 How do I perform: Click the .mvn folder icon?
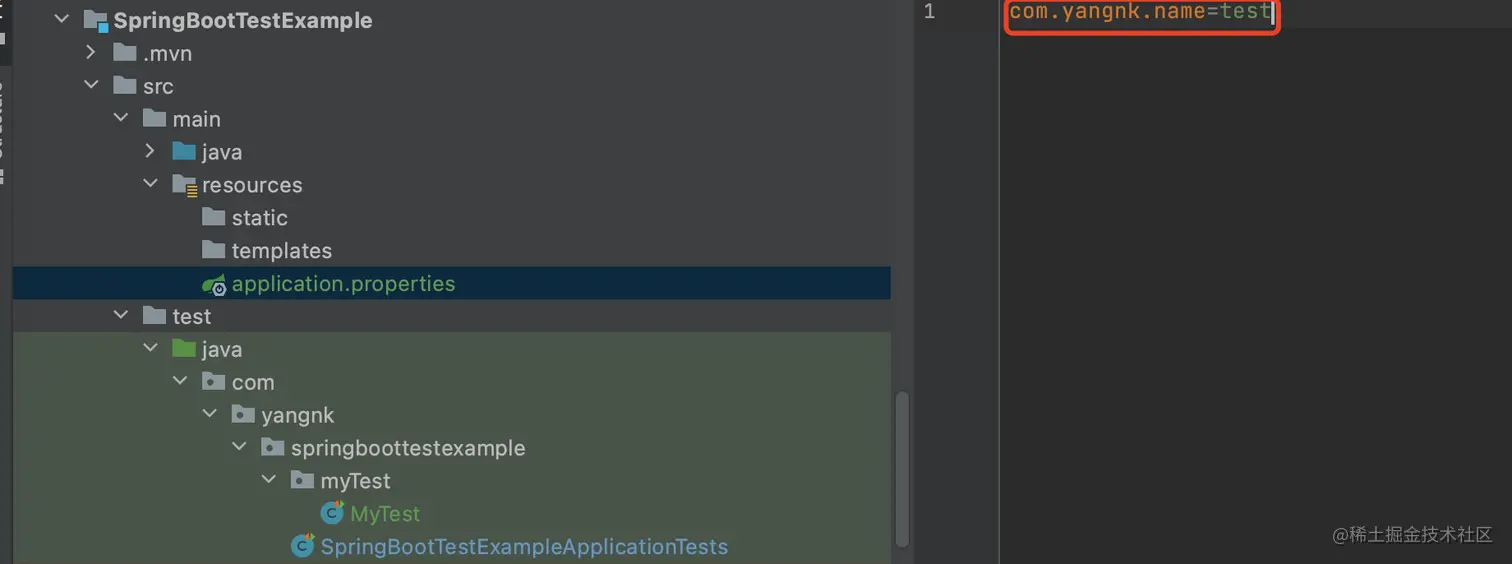[125, 52]
